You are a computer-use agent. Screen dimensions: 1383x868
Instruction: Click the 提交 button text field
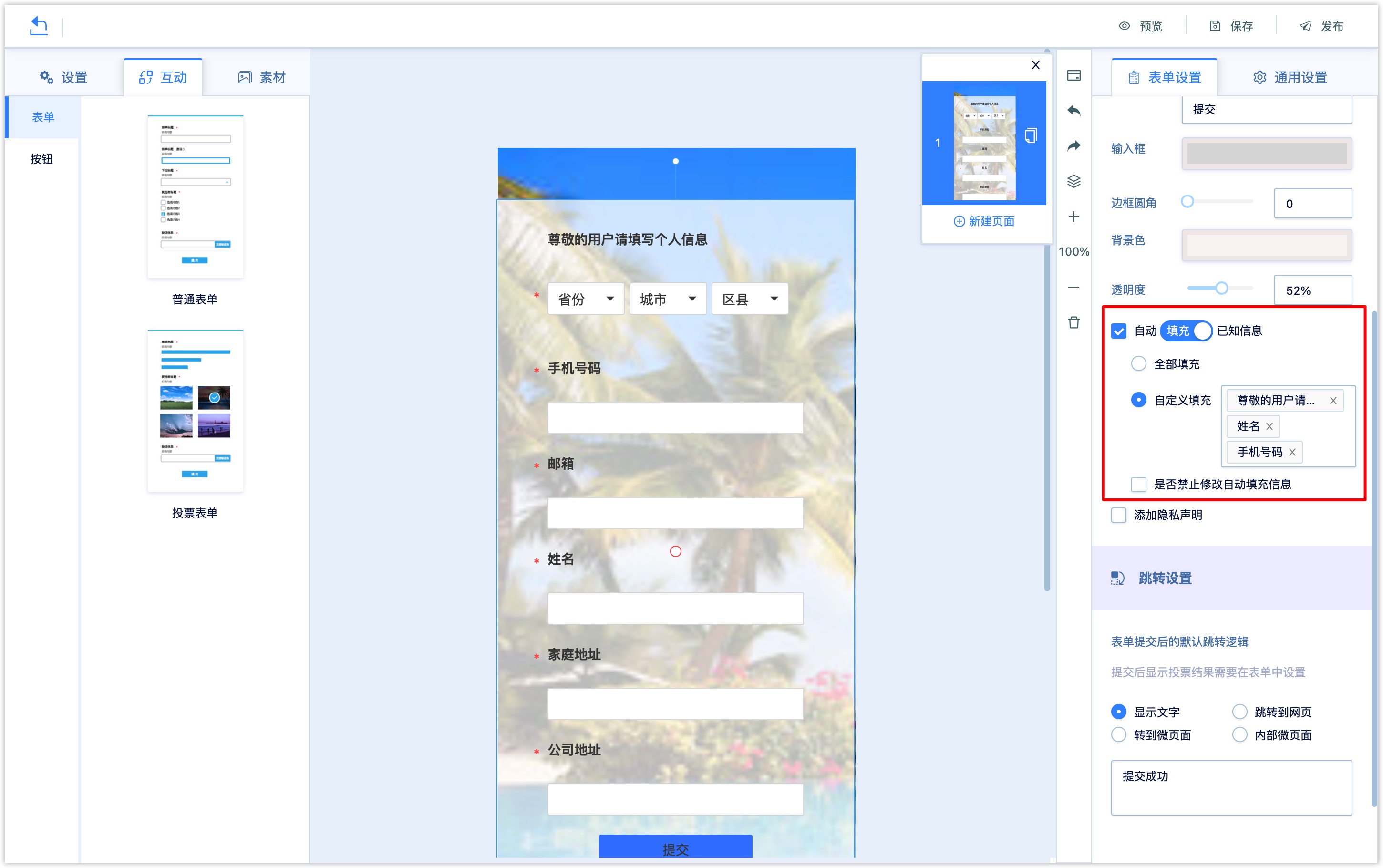[x=1266, y=110]
